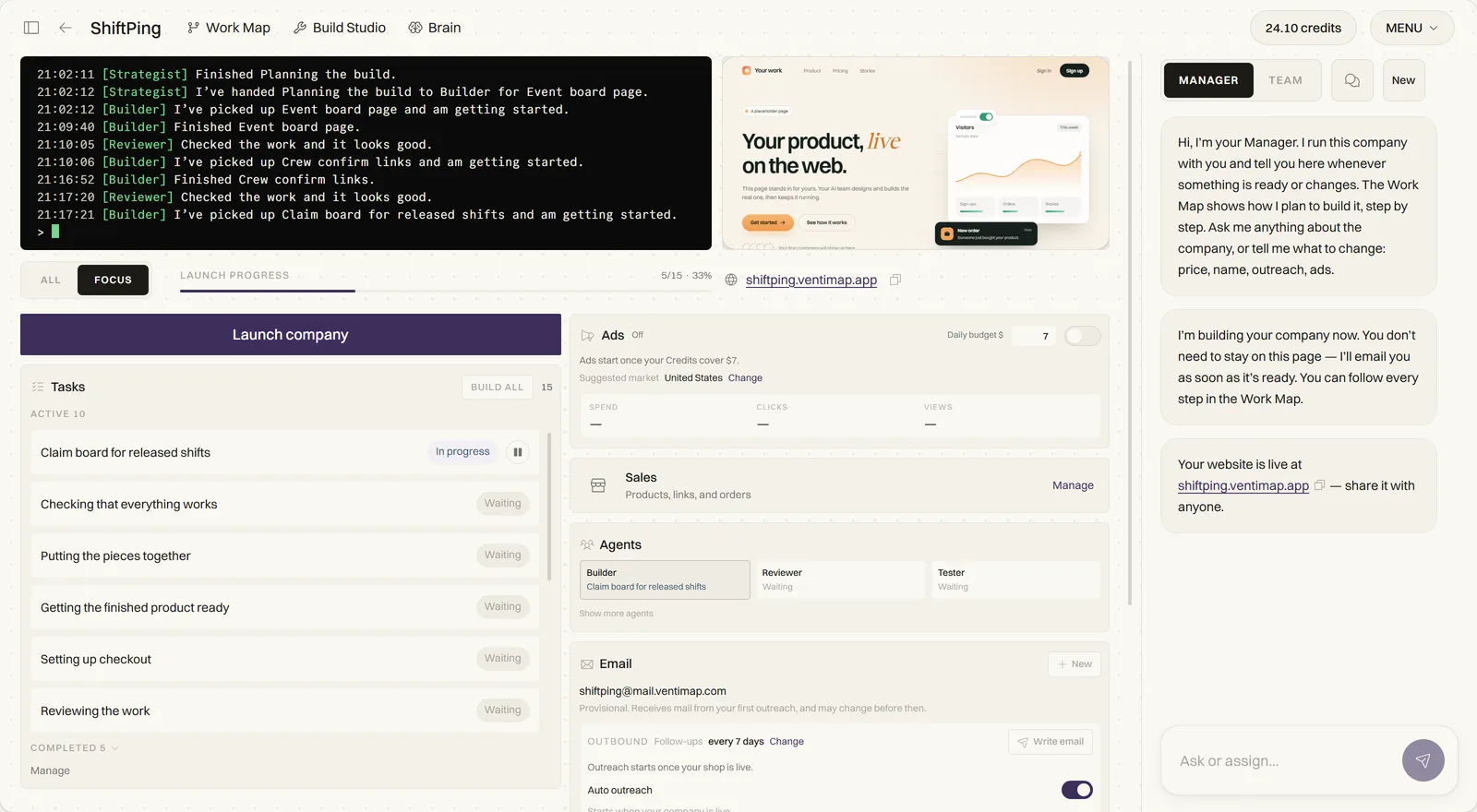Start a New chat in manager panel
Screen dimensions: 1477x812
pos(1403,80)
